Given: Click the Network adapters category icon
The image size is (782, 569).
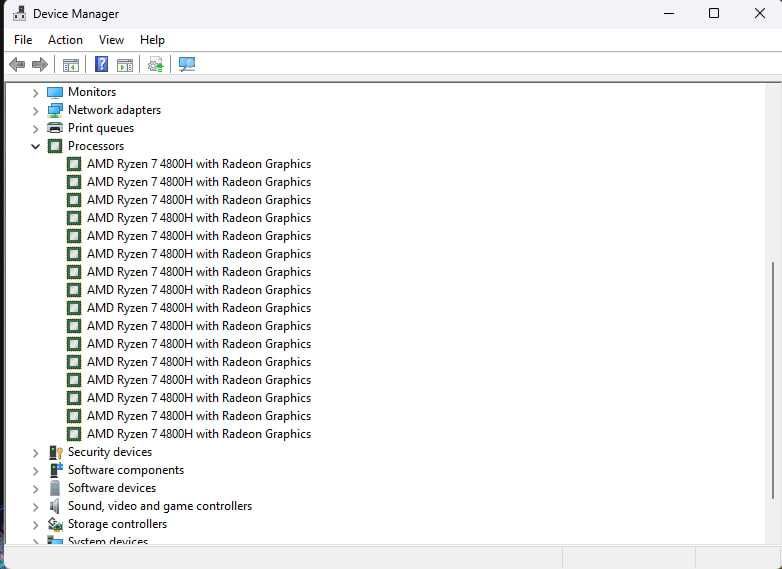Looking at the screenshot, I should click(x=55, y=110).
